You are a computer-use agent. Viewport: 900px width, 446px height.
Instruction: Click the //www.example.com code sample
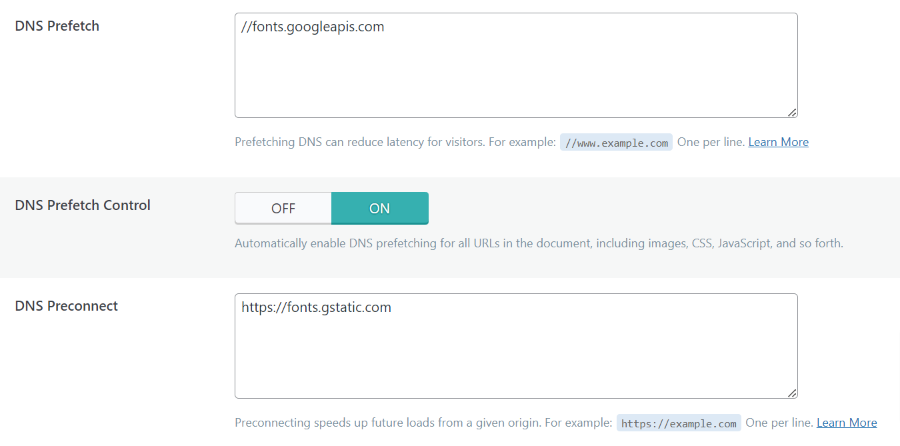click(616, 143)
